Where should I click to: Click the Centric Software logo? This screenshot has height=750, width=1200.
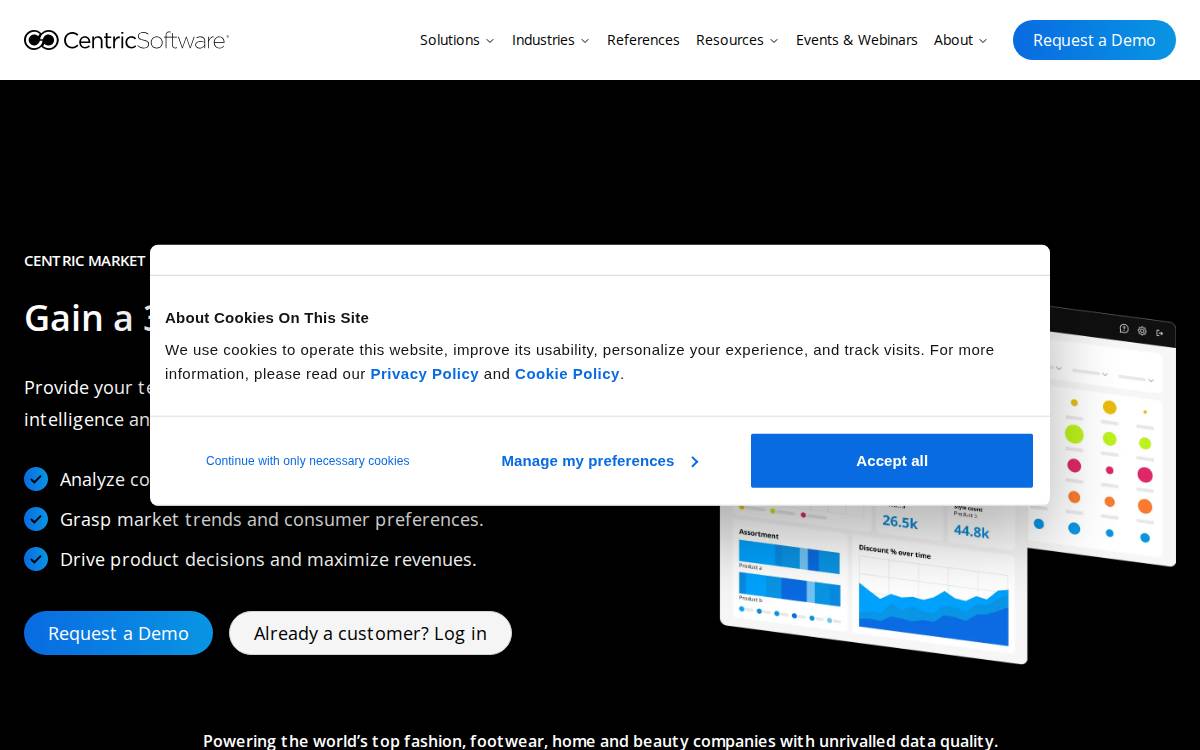click(x=127, y=40)
